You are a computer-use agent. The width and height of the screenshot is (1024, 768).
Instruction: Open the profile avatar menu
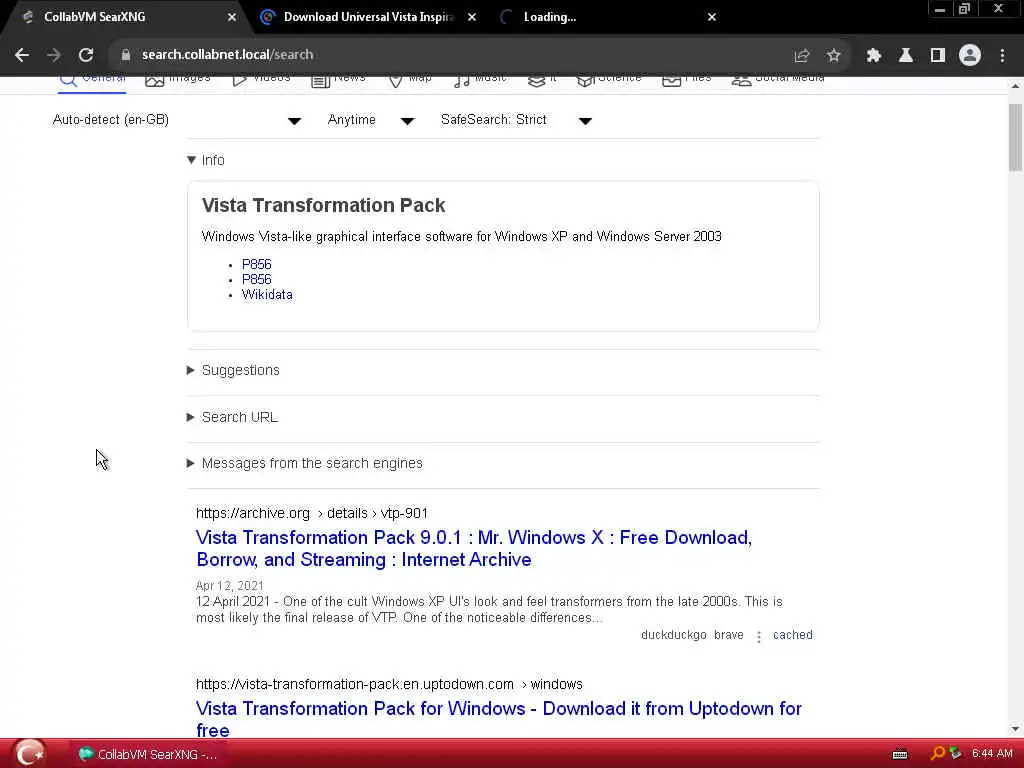coord(970,56)
